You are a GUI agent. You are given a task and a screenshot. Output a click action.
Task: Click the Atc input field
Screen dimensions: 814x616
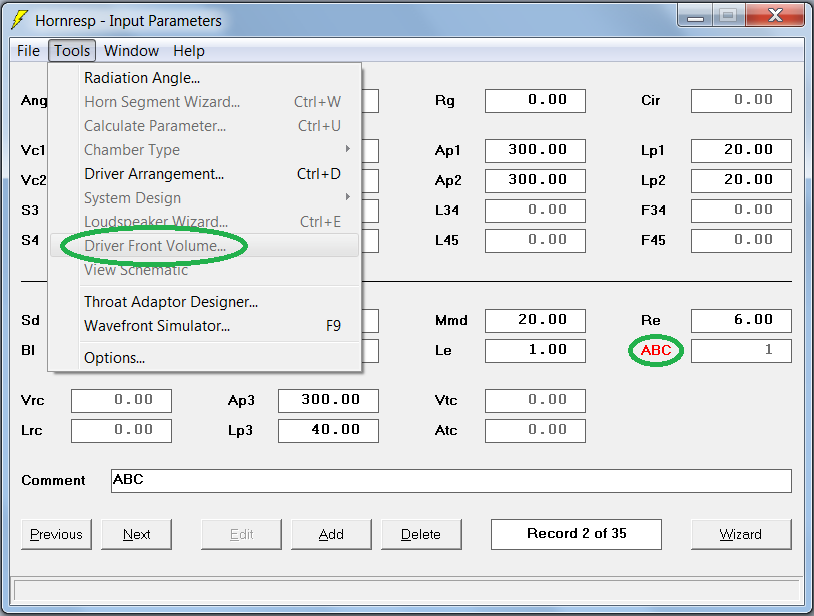[x=535, y=431]
